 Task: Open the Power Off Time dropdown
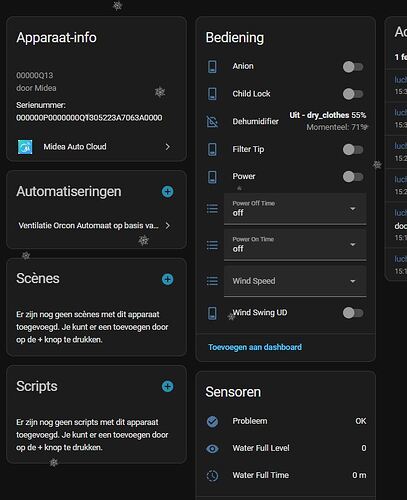pos(295,209)
